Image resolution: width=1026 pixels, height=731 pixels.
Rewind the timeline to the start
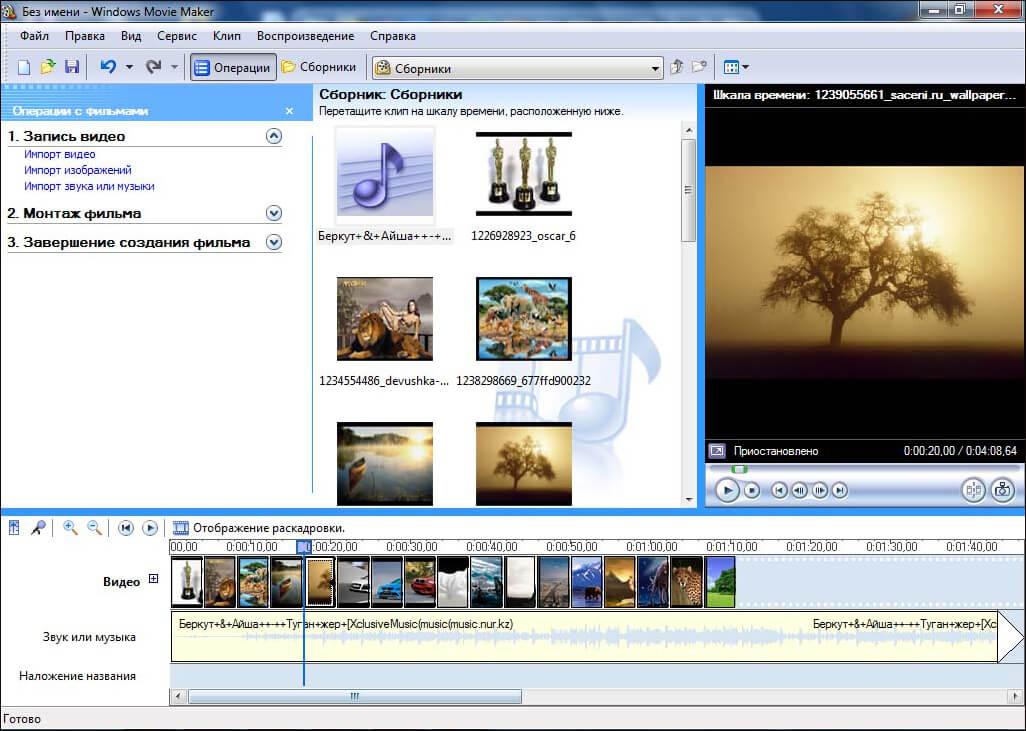point(126,527)
